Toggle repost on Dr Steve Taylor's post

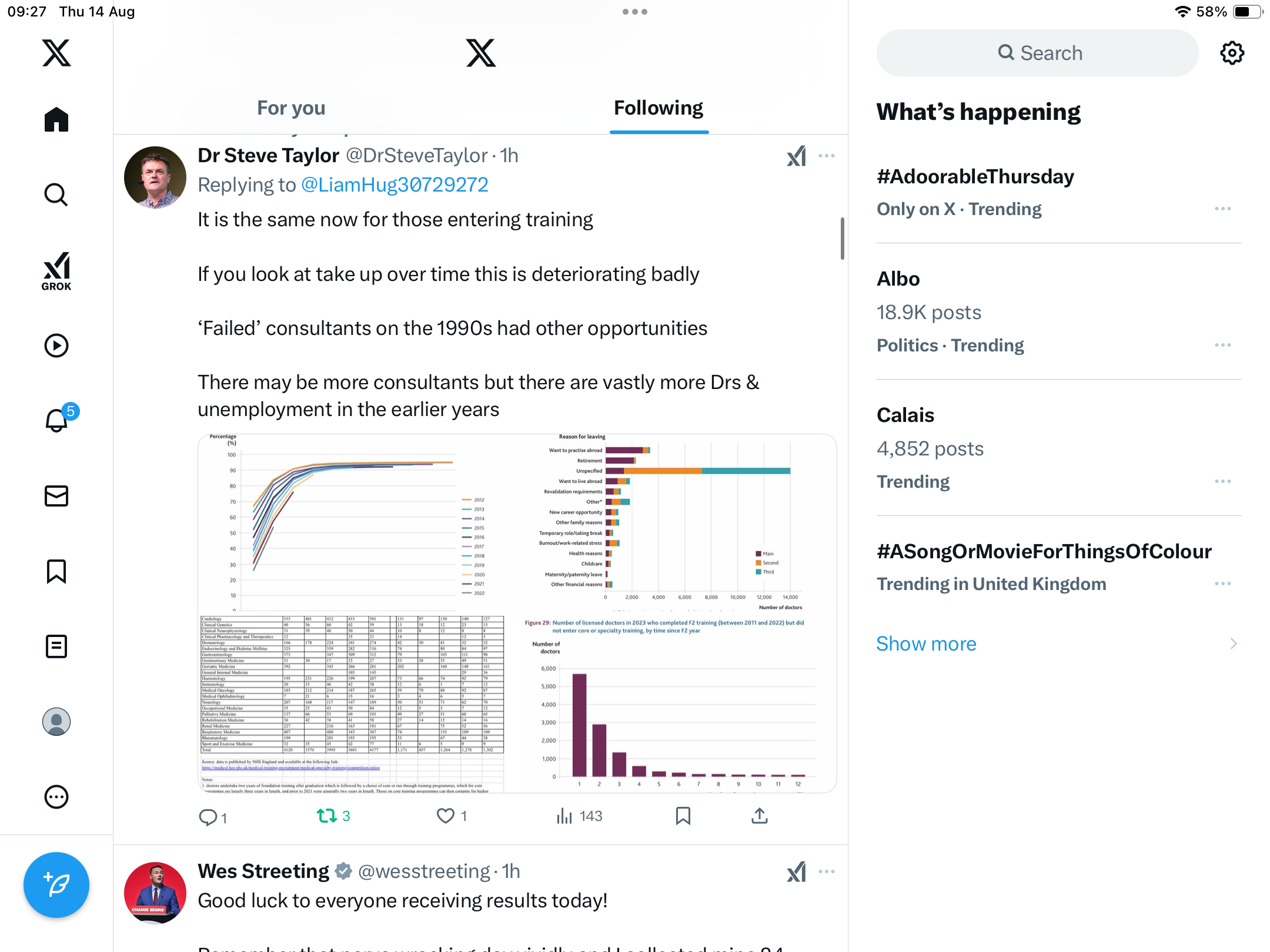[x=327, y=816]
